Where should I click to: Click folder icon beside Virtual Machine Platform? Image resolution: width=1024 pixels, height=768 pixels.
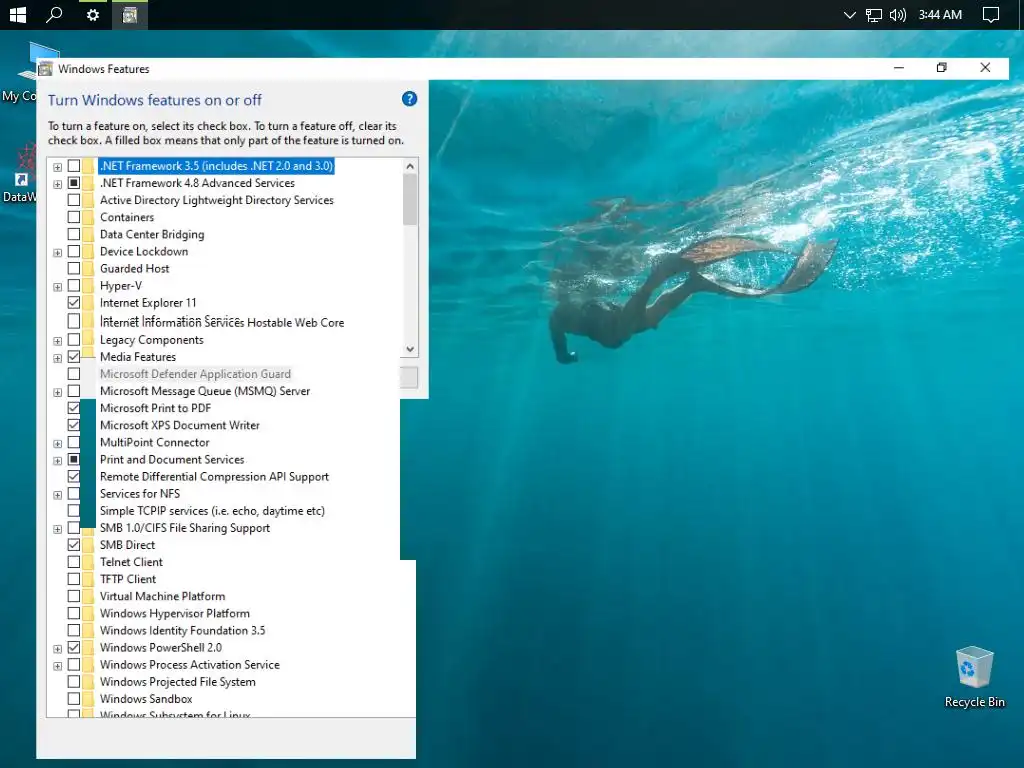point(89,596)
